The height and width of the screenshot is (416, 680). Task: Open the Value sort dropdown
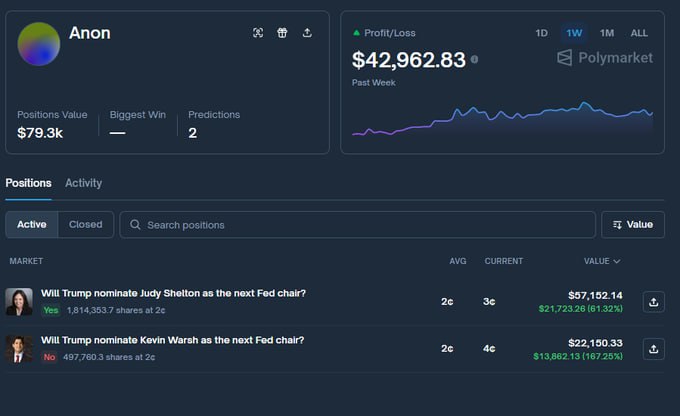[632, 225]
